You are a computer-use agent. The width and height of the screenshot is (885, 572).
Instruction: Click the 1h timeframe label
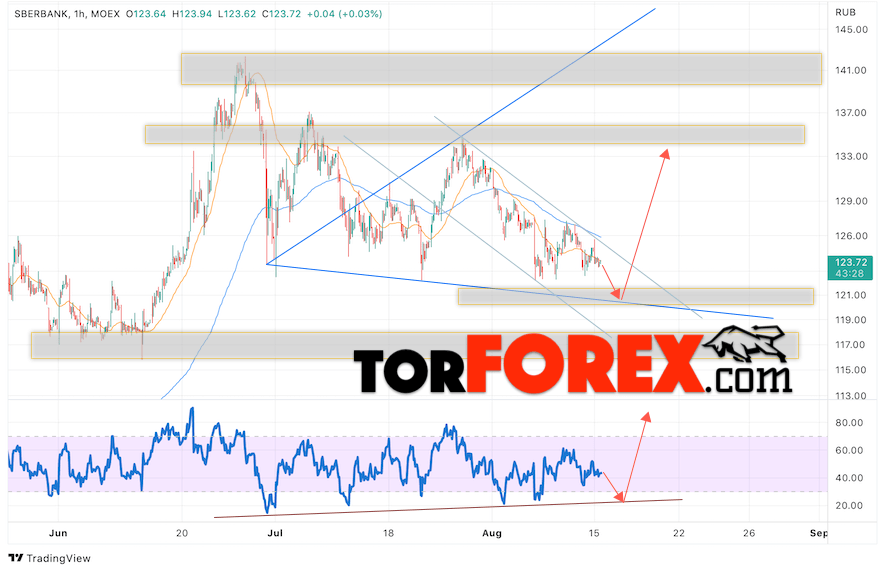78,14
